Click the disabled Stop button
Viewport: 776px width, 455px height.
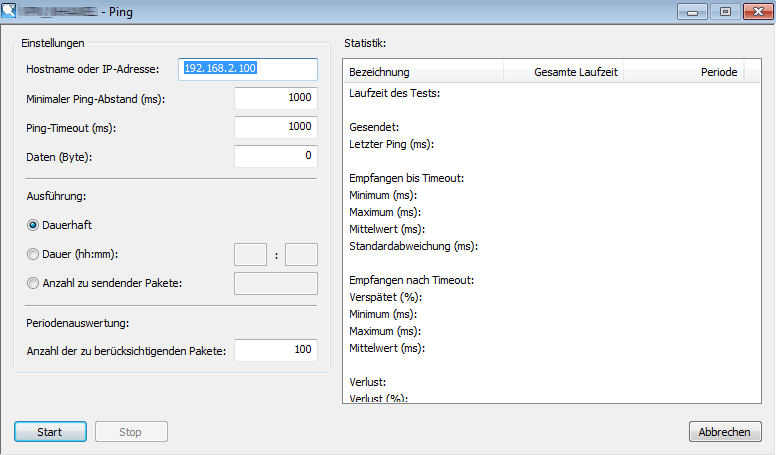[131, 432]
